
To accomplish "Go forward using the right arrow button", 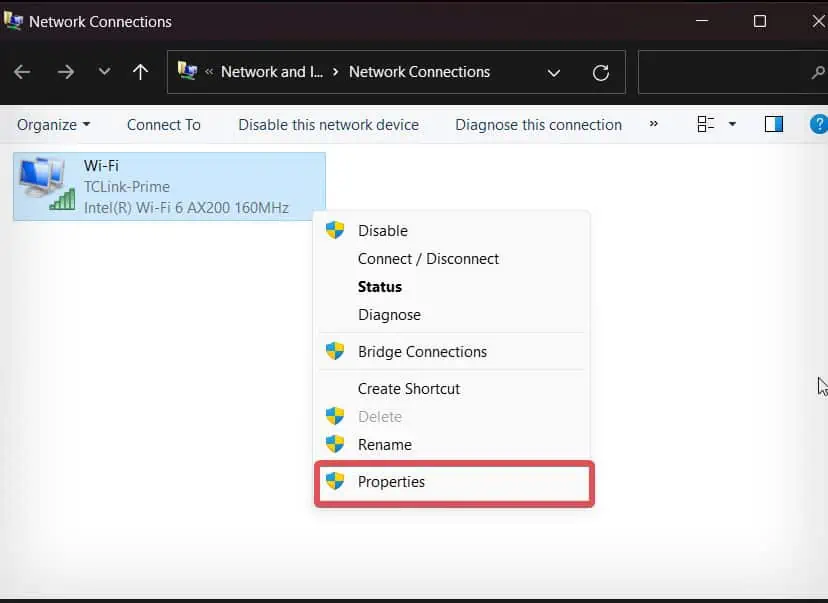I will point(65,72).
